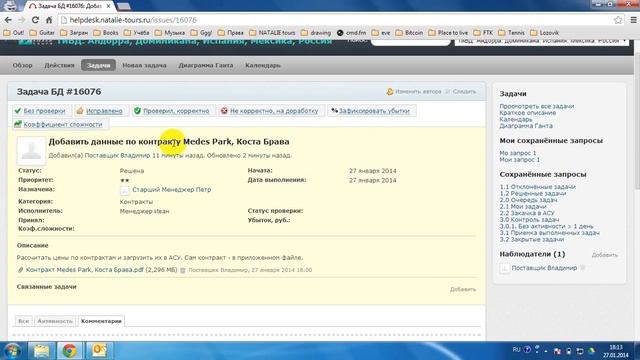Open saved query 3.0 Контроль задач
This screenshot has width=640, height=360.
click(x=529, y=220)
